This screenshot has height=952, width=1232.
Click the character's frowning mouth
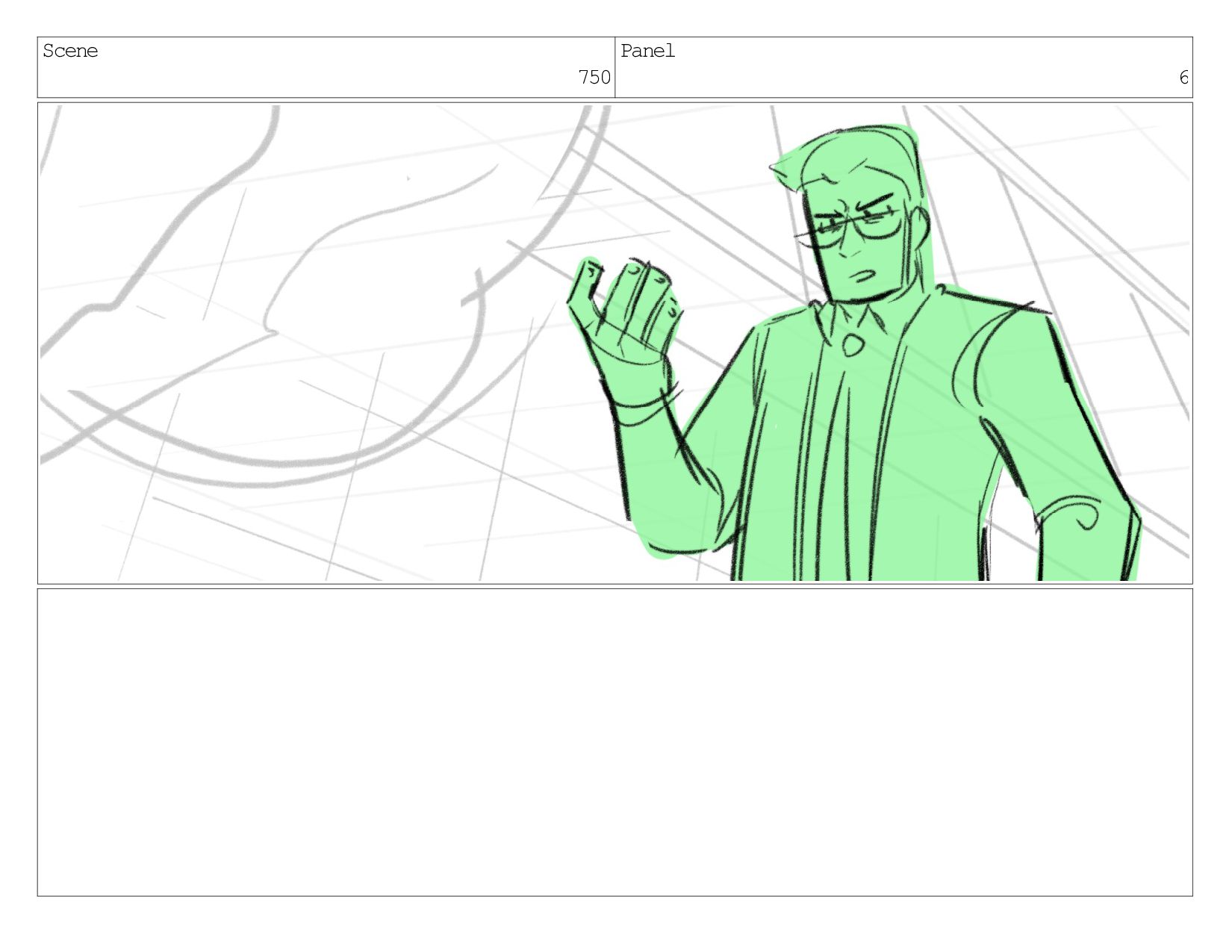[866, 275]
